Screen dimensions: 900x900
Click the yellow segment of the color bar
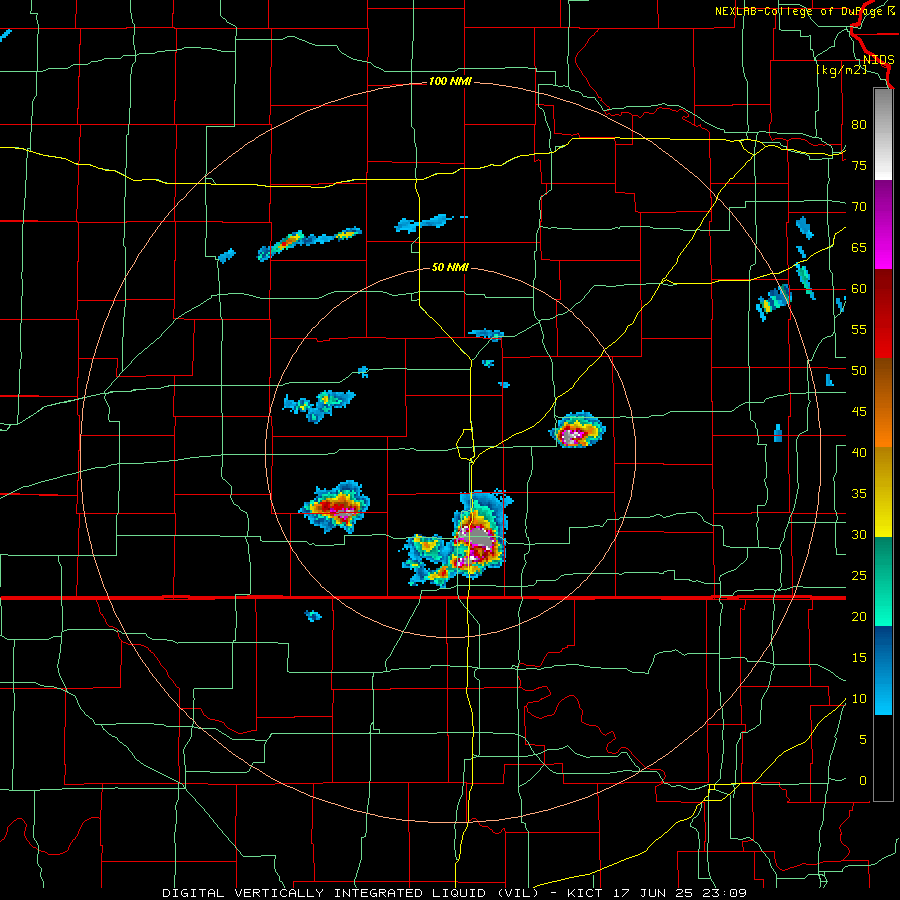point(883,492)
